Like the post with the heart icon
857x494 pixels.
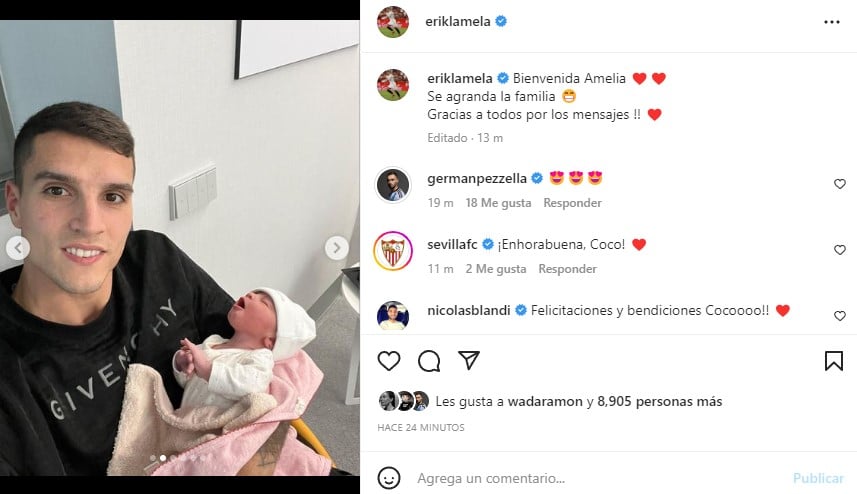(x=389, y=361)
